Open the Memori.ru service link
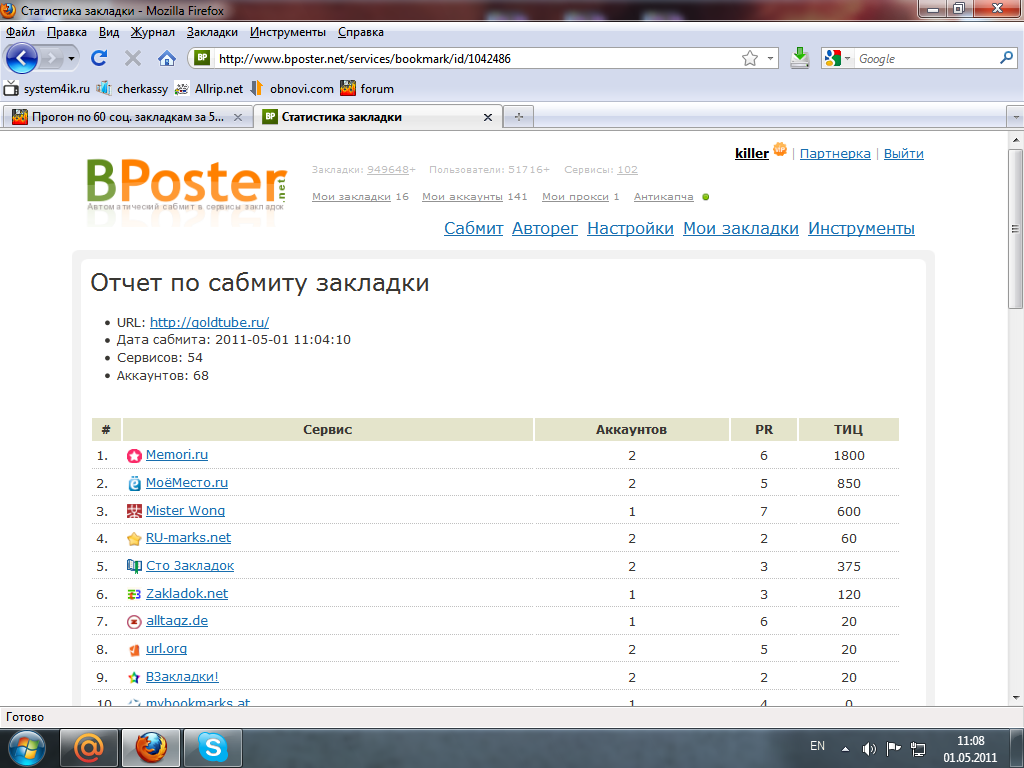Viewport: 1024px width, 768px height. click(176, 455)
